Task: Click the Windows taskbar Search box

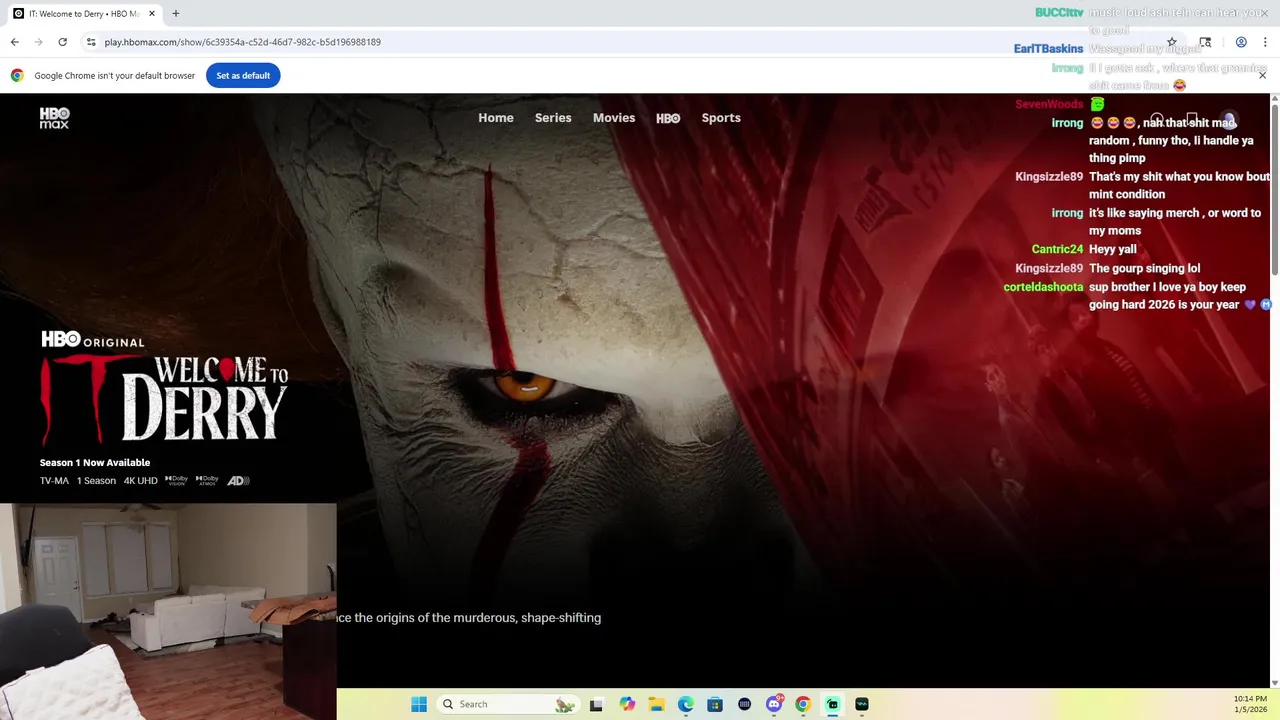Action: coord(508,704)
